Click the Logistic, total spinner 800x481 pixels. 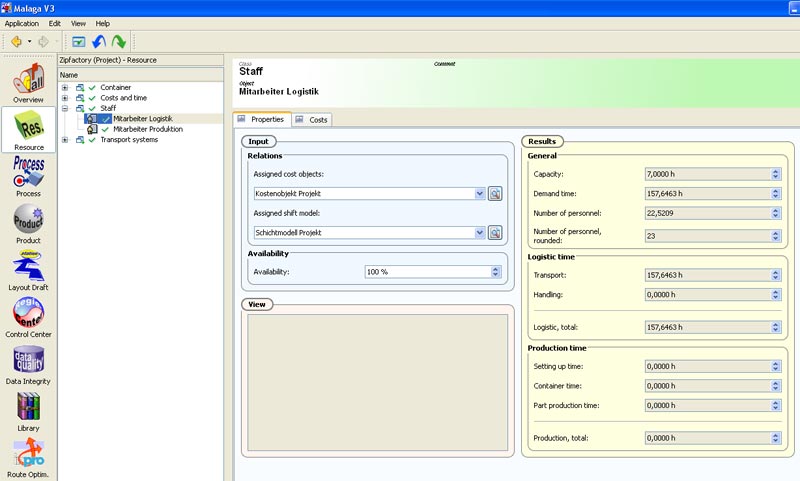pyautogui.click(x=776, y=327)
